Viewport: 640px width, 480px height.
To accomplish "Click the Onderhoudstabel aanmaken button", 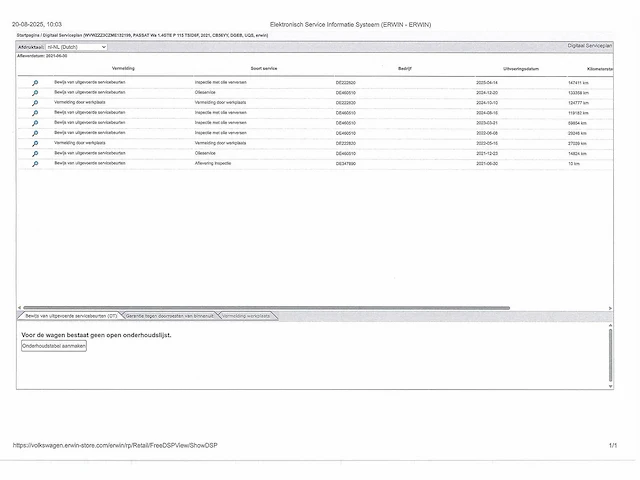I will (54, 346).
